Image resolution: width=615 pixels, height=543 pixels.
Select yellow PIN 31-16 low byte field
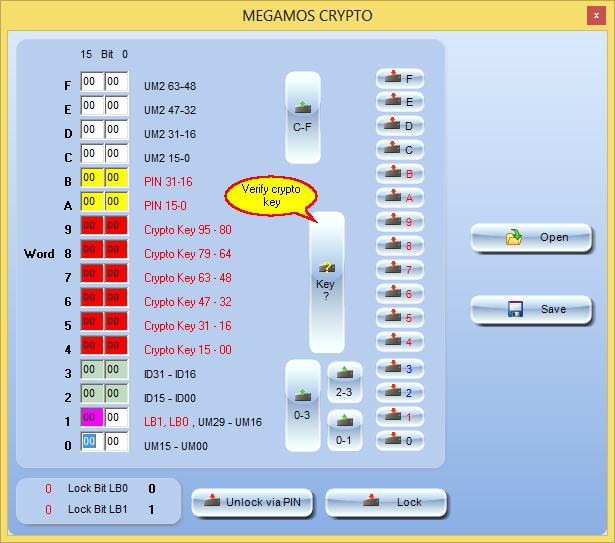(116, 177)
